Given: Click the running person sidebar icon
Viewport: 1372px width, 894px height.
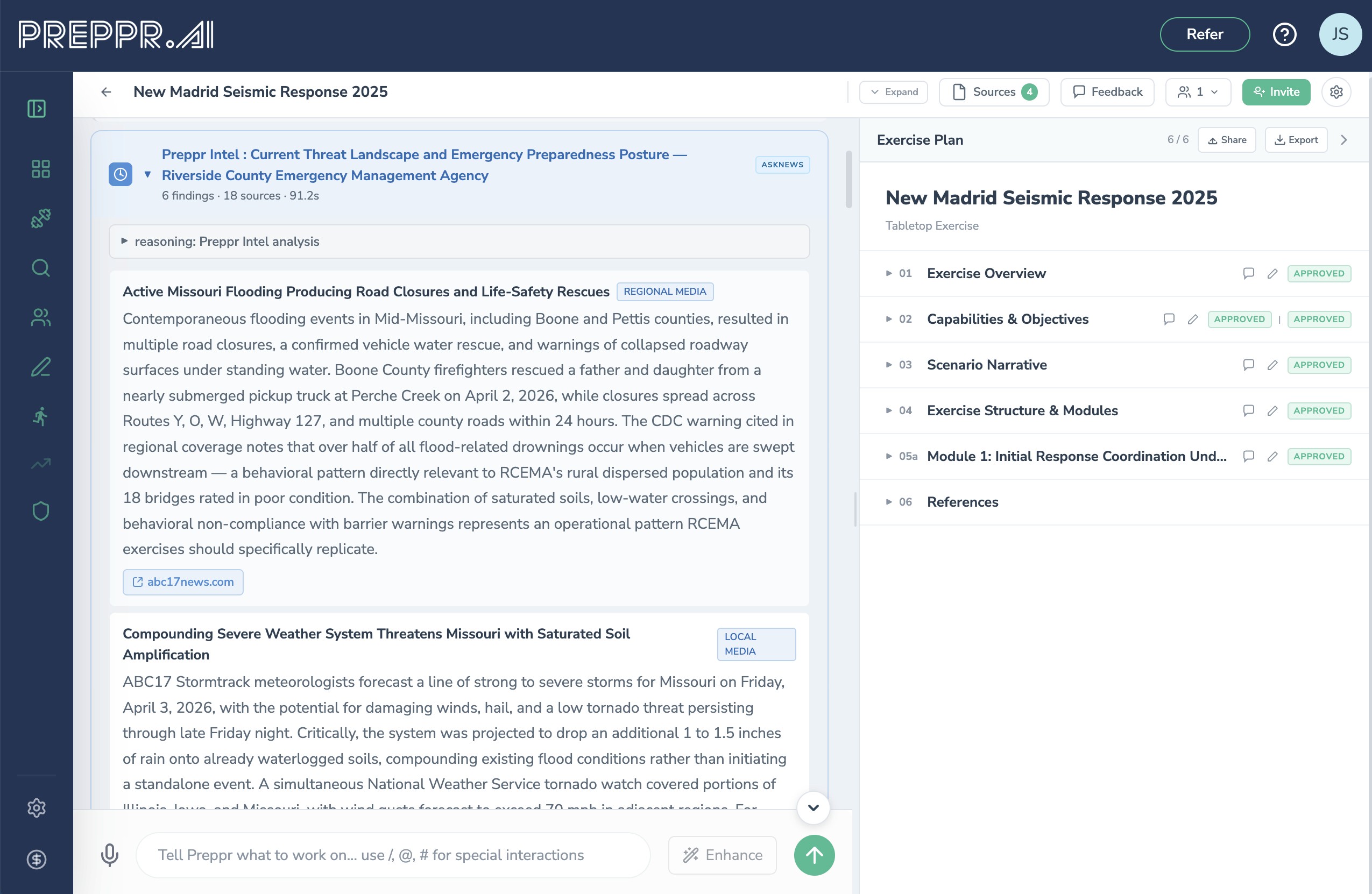Looking at the screenshot, I should pyautogui.click(x=40, y=416).
